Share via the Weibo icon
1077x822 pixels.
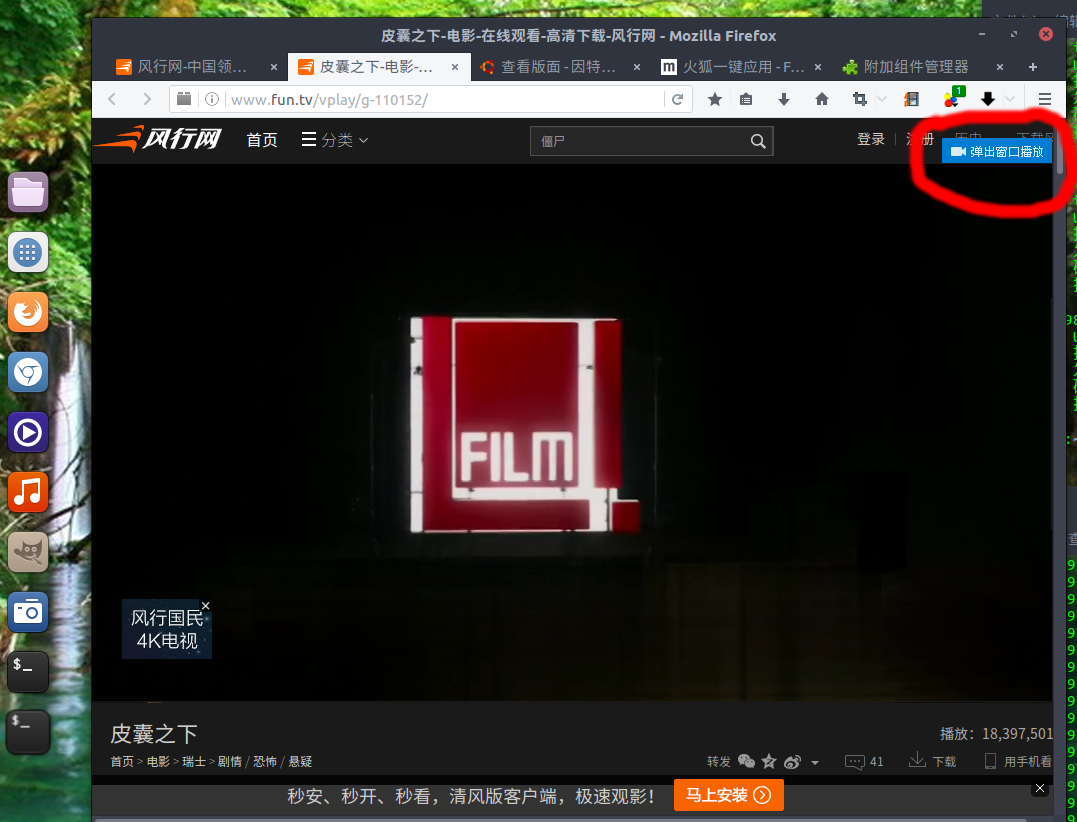[x=793, y=761]
